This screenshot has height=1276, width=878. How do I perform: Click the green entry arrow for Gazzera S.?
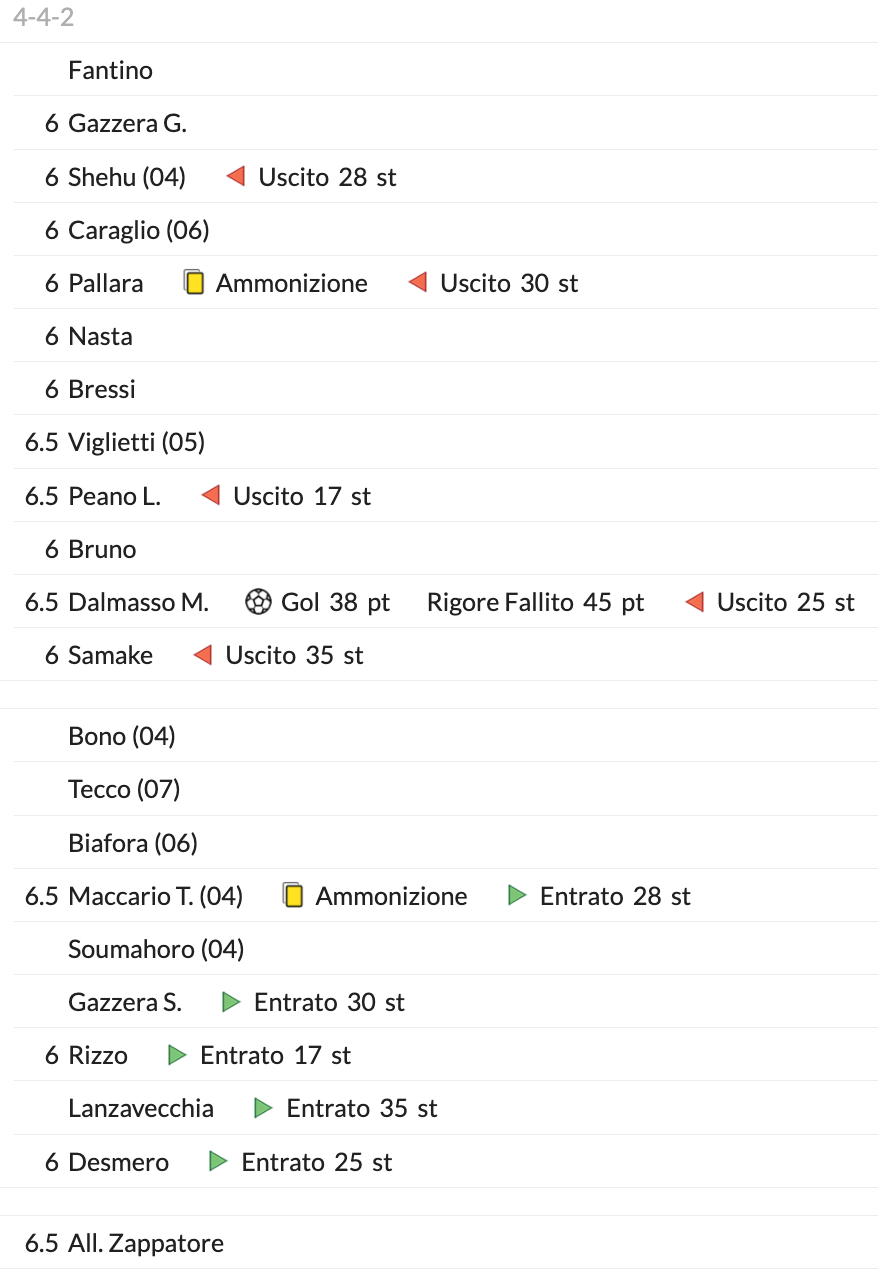tap(232, 1002)
